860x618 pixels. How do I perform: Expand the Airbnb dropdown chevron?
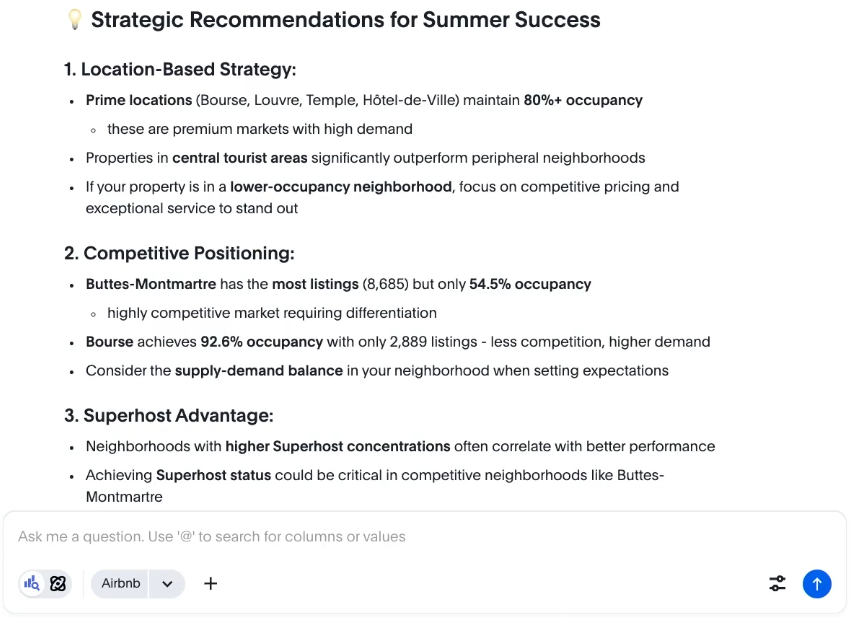point(167,584)
